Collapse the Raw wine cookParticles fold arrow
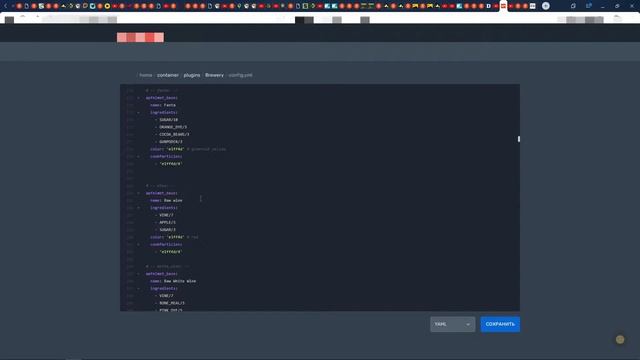This screenshot has height=360, width=640. pos(138,245)
